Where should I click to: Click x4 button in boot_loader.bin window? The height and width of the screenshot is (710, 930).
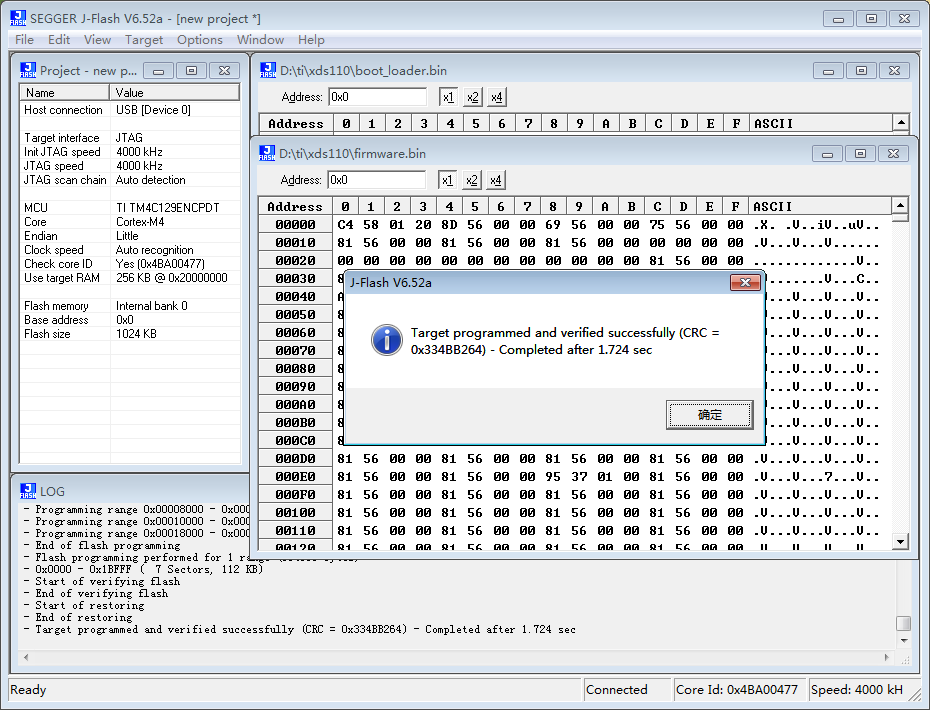pyautogui.click(x=496, y=97)
